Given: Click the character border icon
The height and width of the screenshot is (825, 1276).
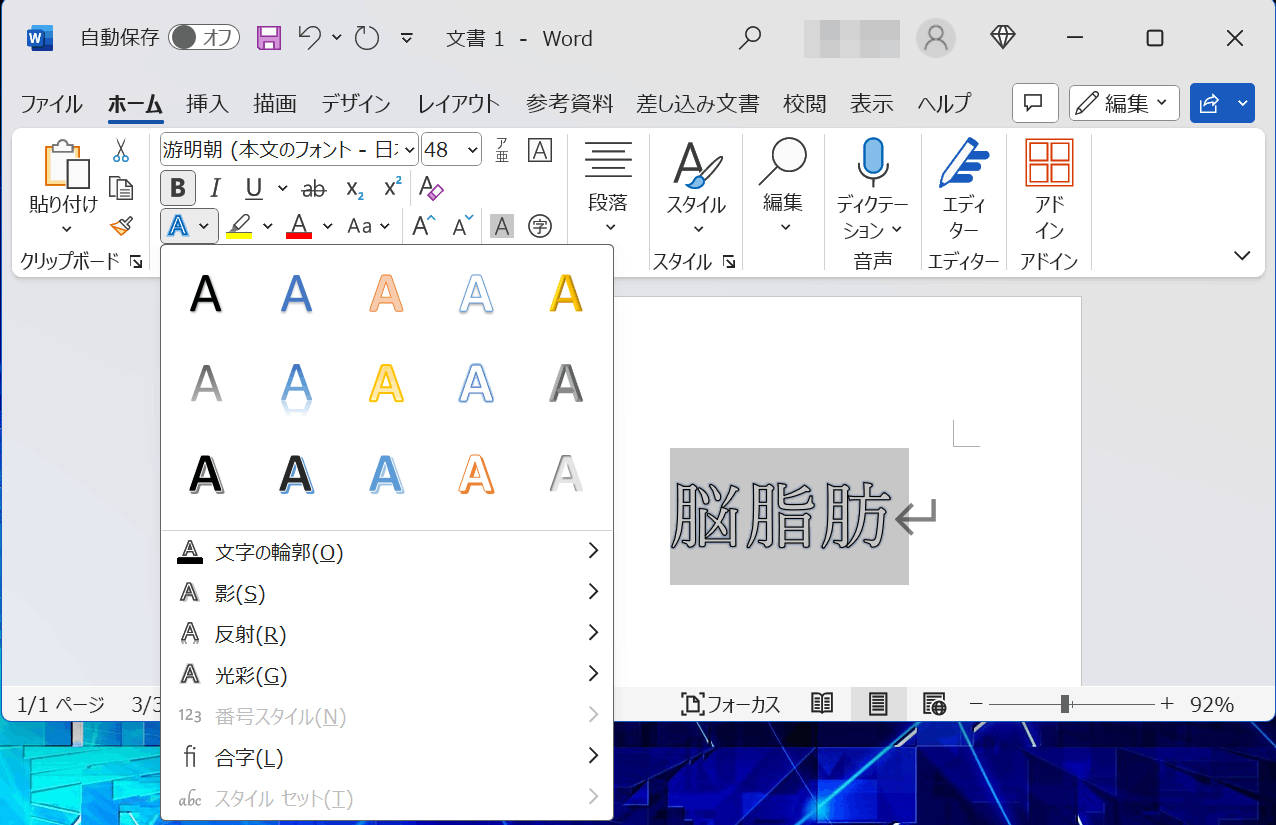Looking at the screenshot, I should [540, 151].
